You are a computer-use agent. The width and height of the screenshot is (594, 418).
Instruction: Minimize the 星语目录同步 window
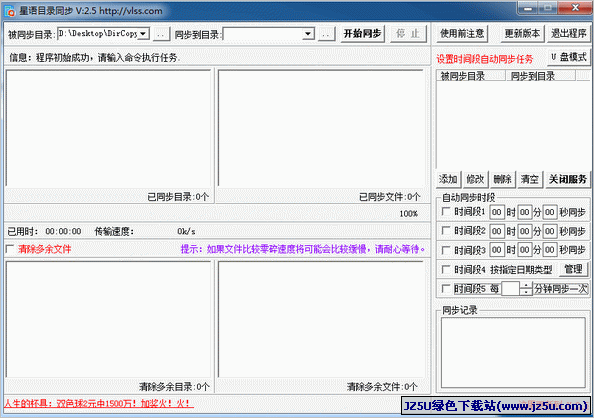[528, 8]
